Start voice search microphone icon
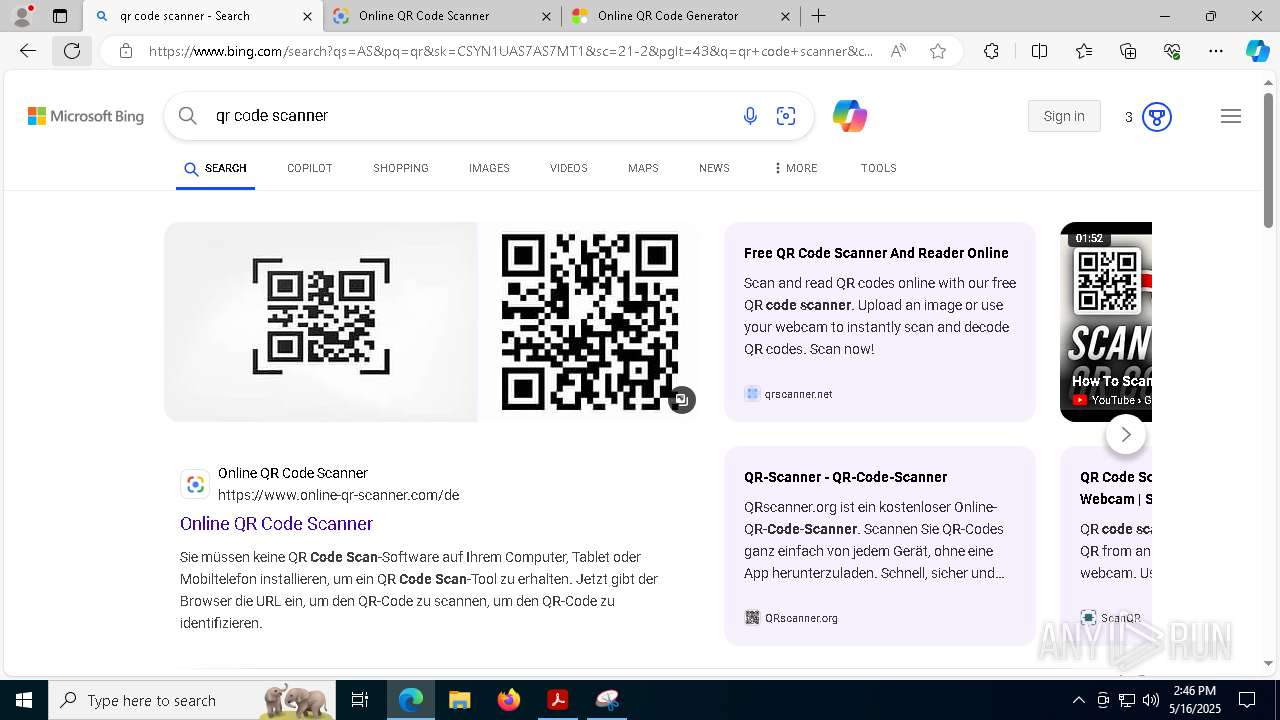The height and width of the screenshot is (720, 1280). coord(750,116)
